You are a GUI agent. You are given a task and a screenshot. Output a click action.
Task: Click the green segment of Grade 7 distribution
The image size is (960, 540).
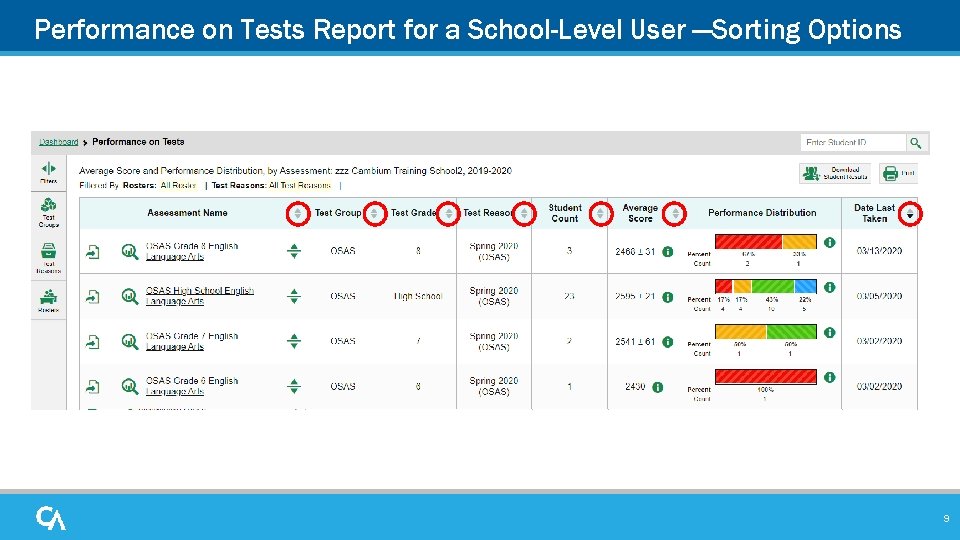click(x=791, y=331)
